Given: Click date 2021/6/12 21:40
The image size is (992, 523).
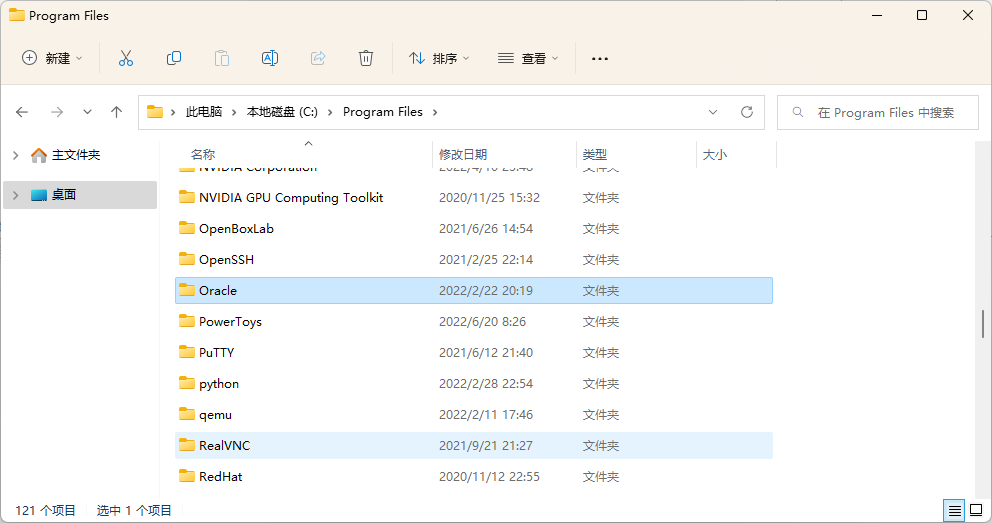Looking at the screenshot, I should (486, 352).
